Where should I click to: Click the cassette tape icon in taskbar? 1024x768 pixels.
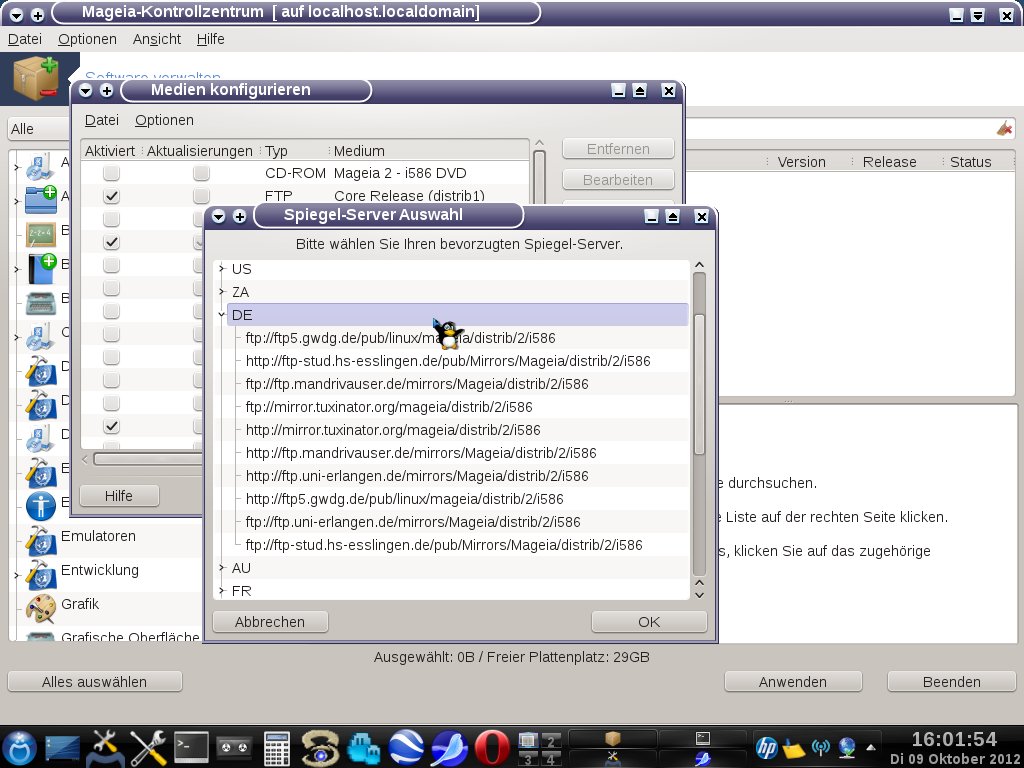tap(234, 748)
